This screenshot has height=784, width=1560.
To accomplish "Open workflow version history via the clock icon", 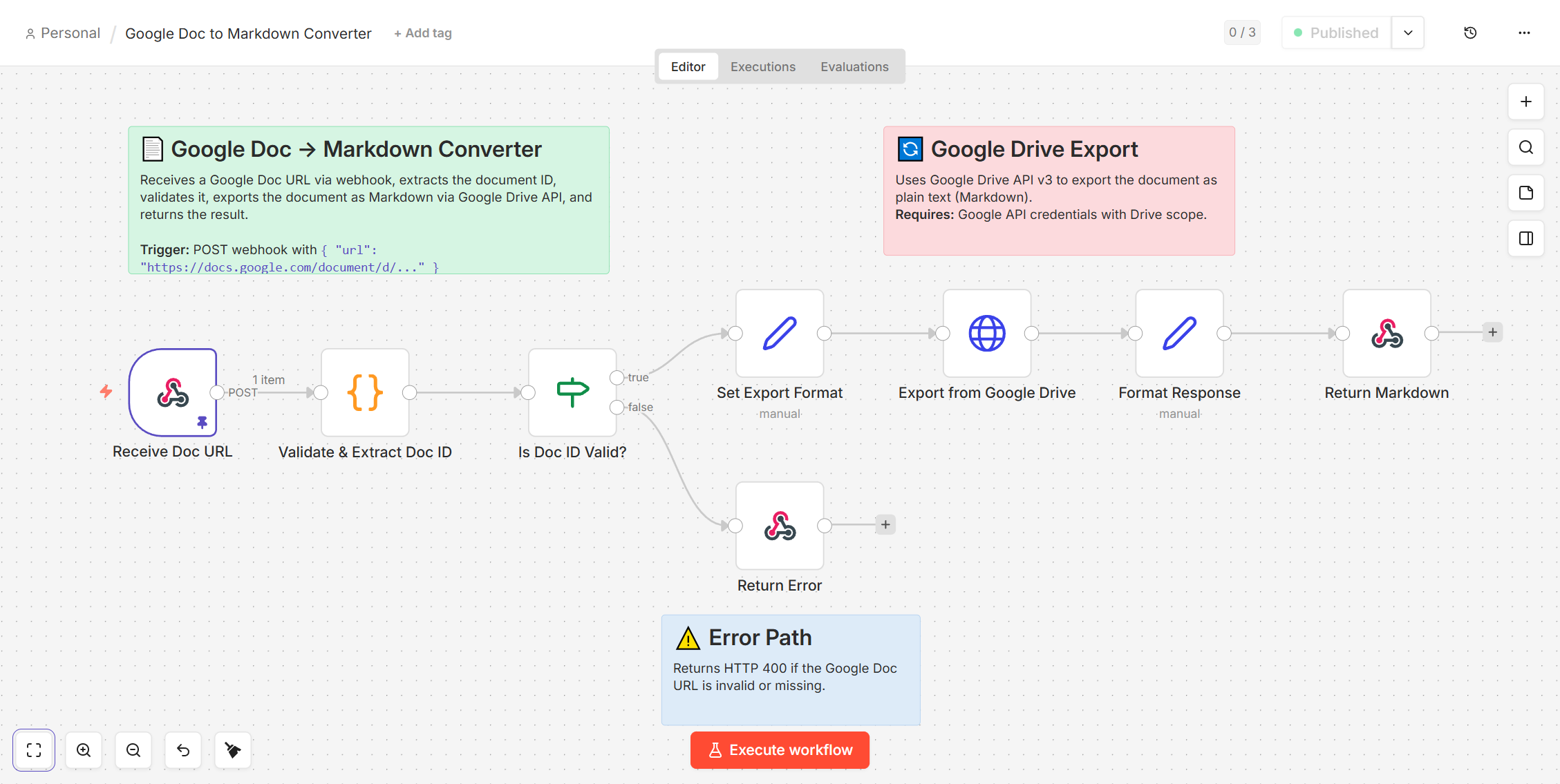I will click(1470, 32).
